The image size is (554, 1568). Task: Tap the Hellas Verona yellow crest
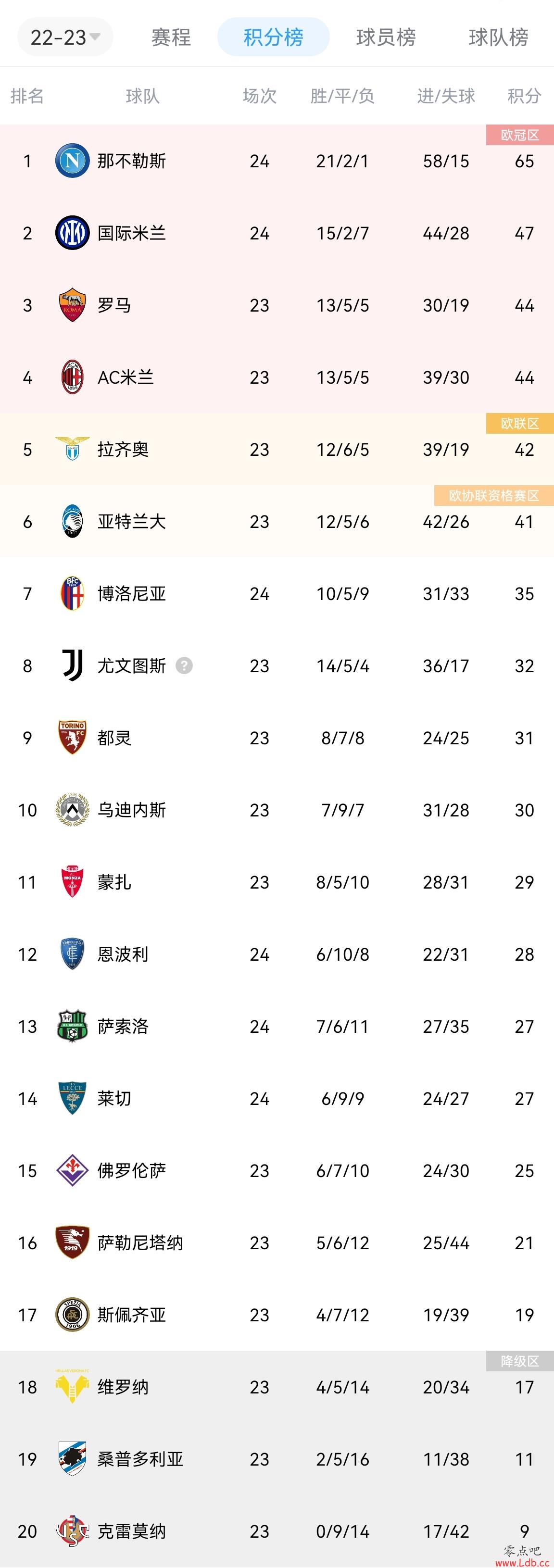point(72,1387)
